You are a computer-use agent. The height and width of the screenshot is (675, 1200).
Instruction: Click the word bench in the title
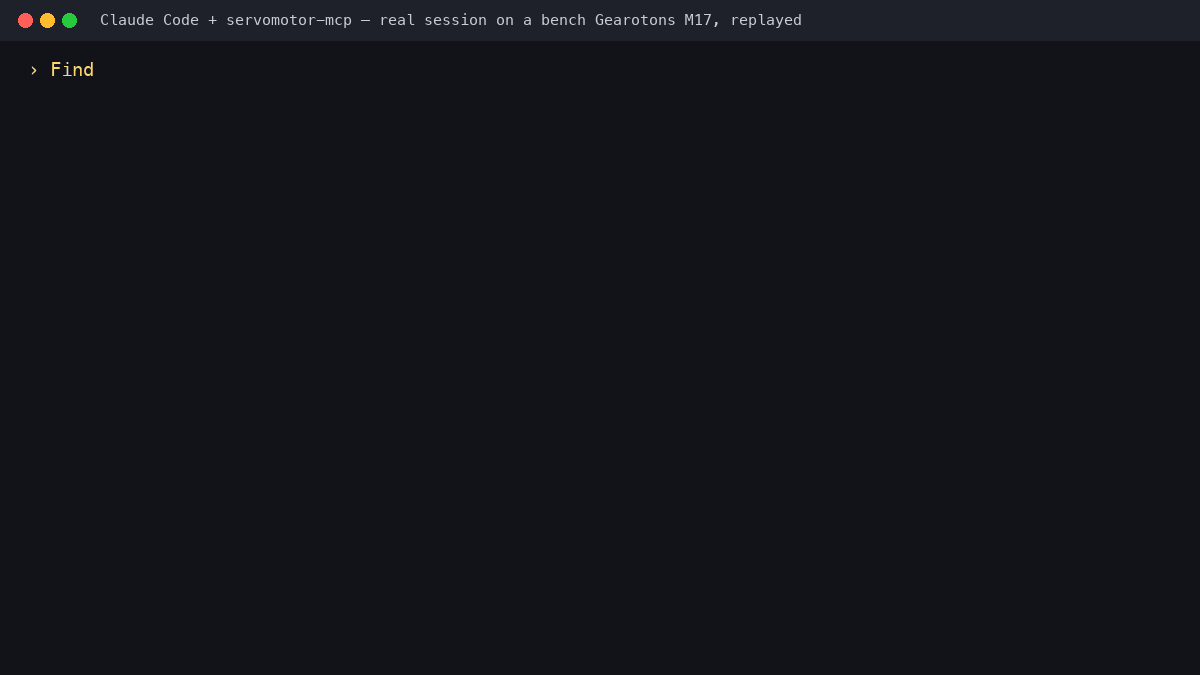(563, 20)
